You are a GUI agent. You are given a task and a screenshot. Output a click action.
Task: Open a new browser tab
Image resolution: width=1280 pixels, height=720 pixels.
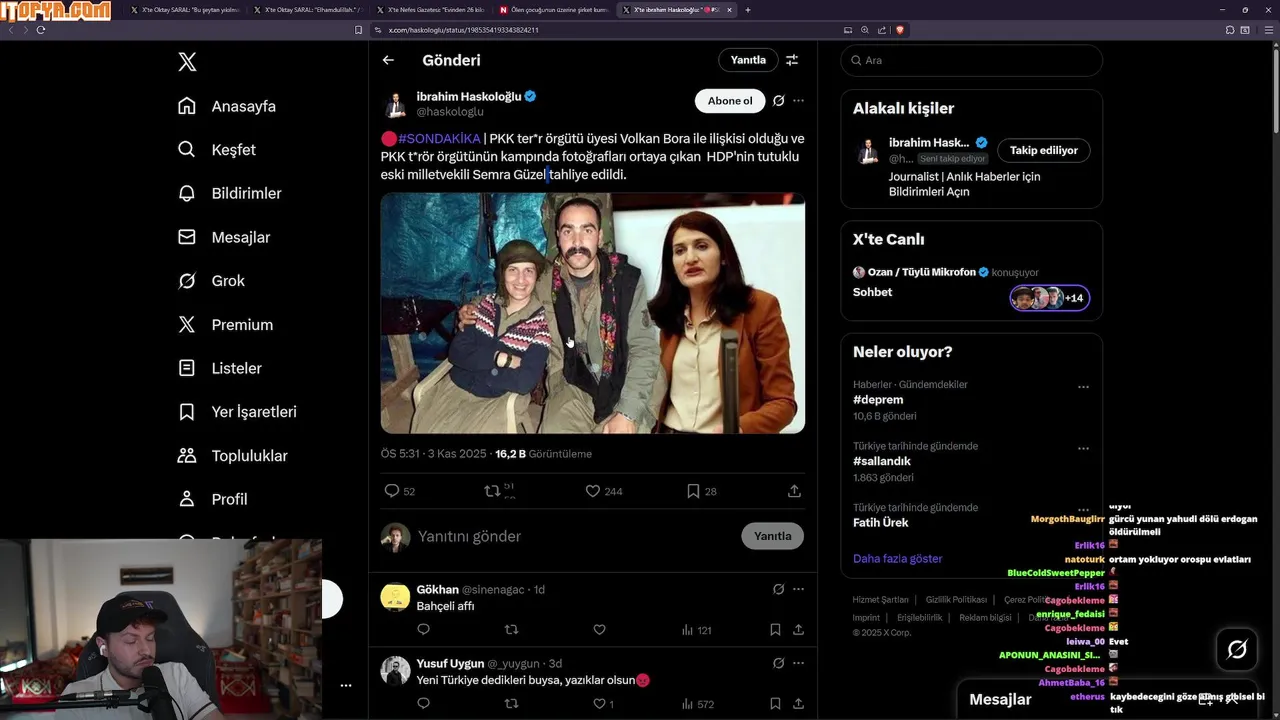click(748, 10)
